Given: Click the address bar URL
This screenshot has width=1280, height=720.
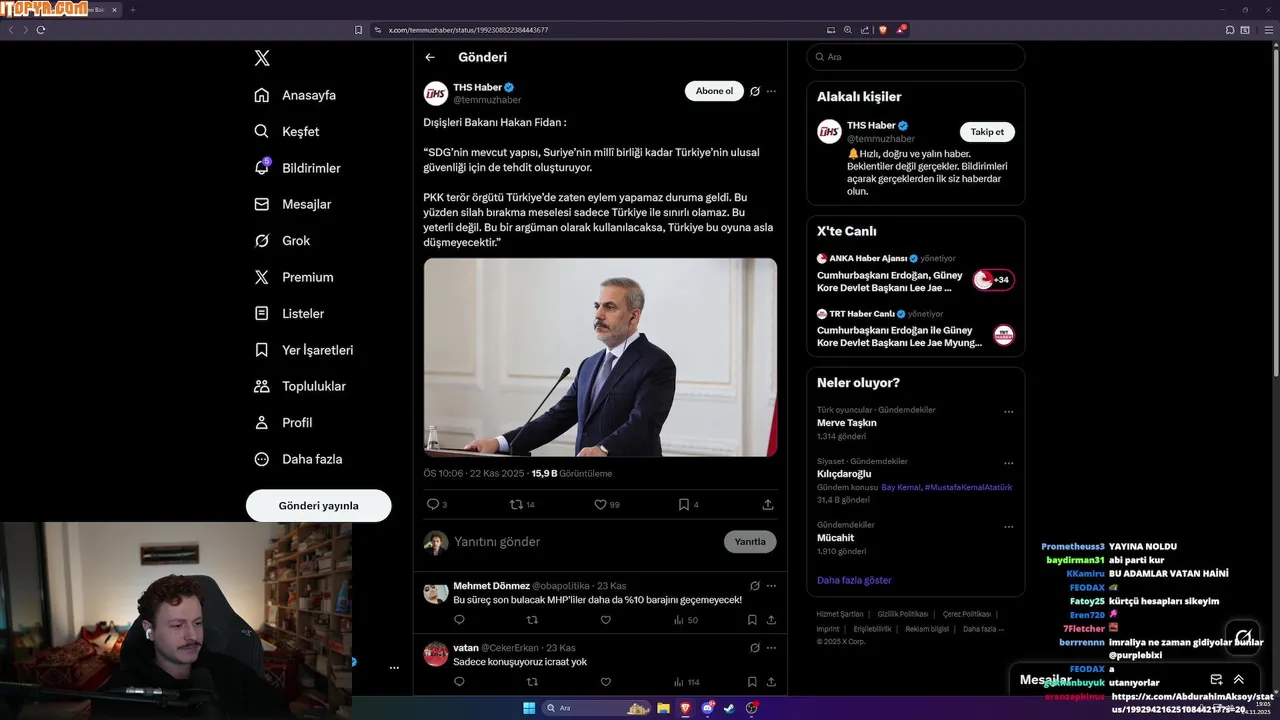Looking at the screenshot, I should pyautogui.click(x=468, y=30).
